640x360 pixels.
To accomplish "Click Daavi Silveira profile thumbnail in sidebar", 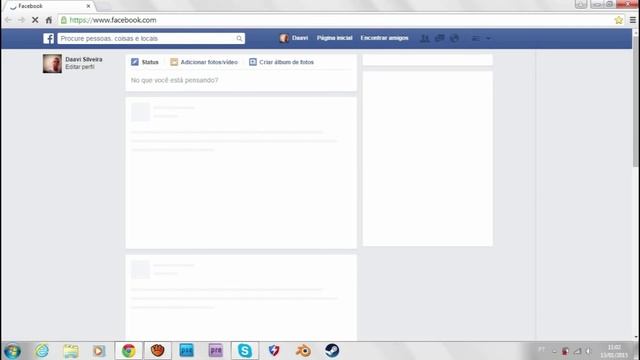I will 52,64.
